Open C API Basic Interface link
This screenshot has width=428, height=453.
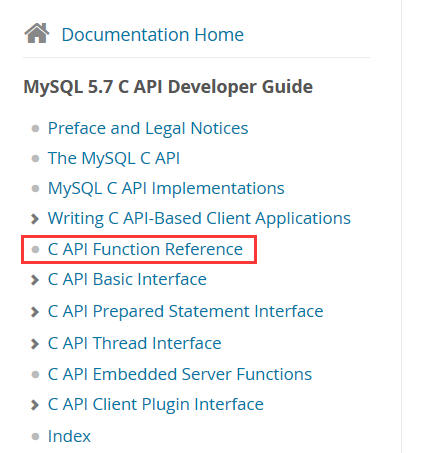click(x=127, y=279)
